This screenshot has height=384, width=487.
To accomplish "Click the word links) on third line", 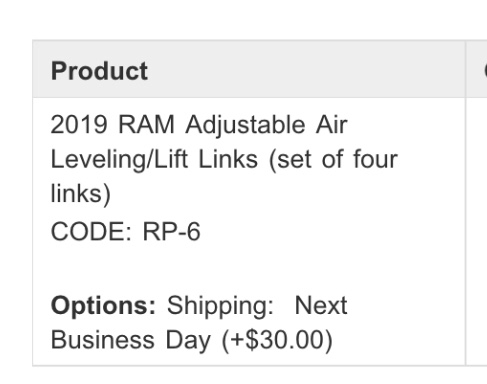I will click(x=80, y=194).
